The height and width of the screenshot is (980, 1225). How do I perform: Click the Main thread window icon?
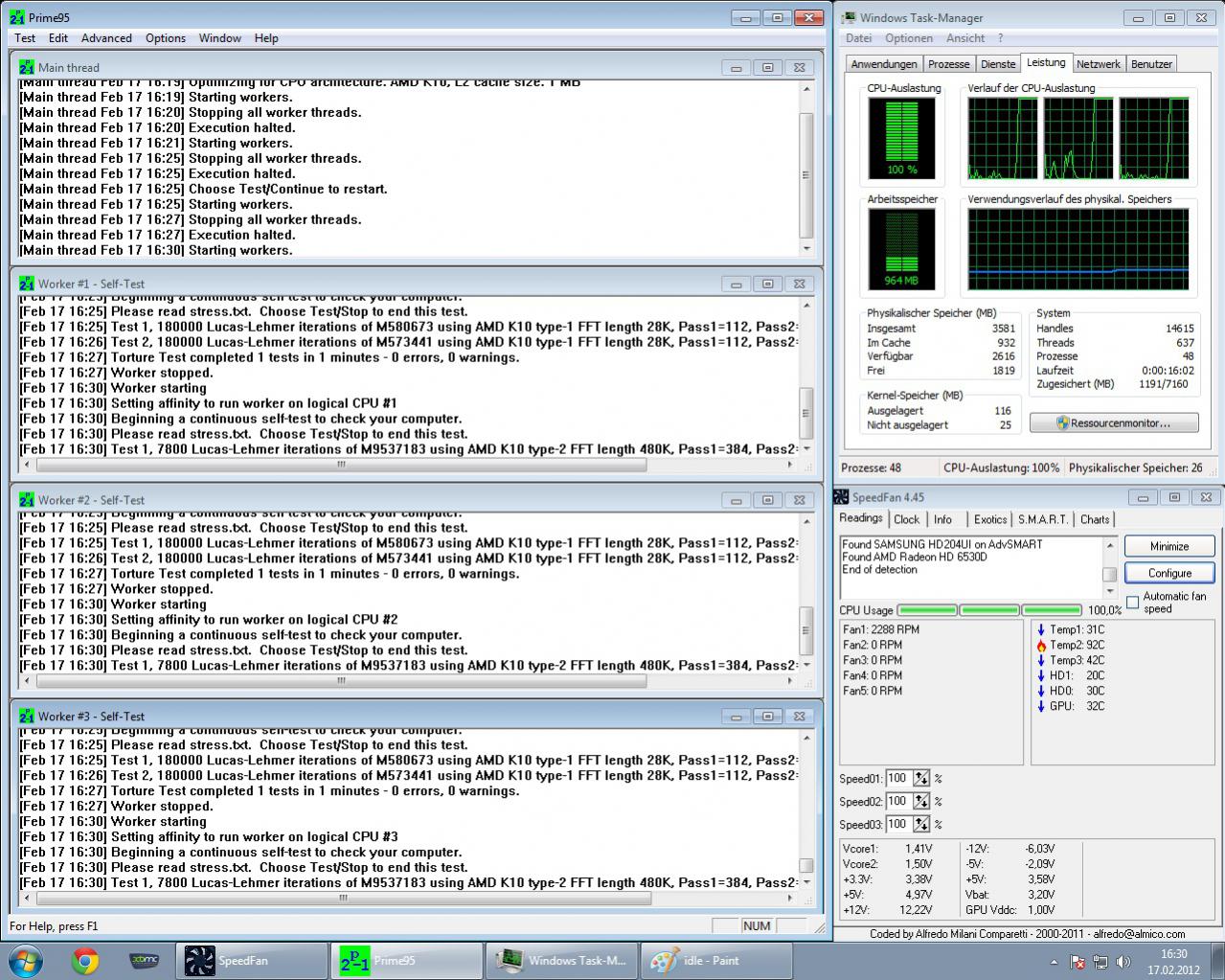point(27,67)
